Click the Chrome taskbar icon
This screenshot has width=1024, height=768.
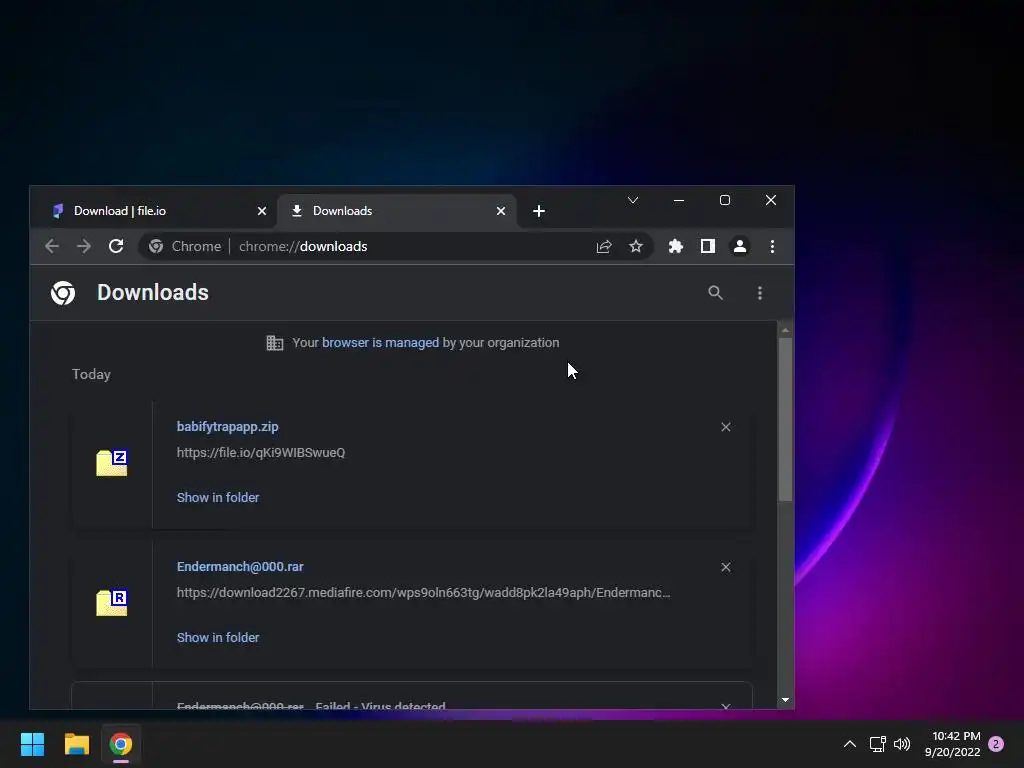tap(121, 744)
